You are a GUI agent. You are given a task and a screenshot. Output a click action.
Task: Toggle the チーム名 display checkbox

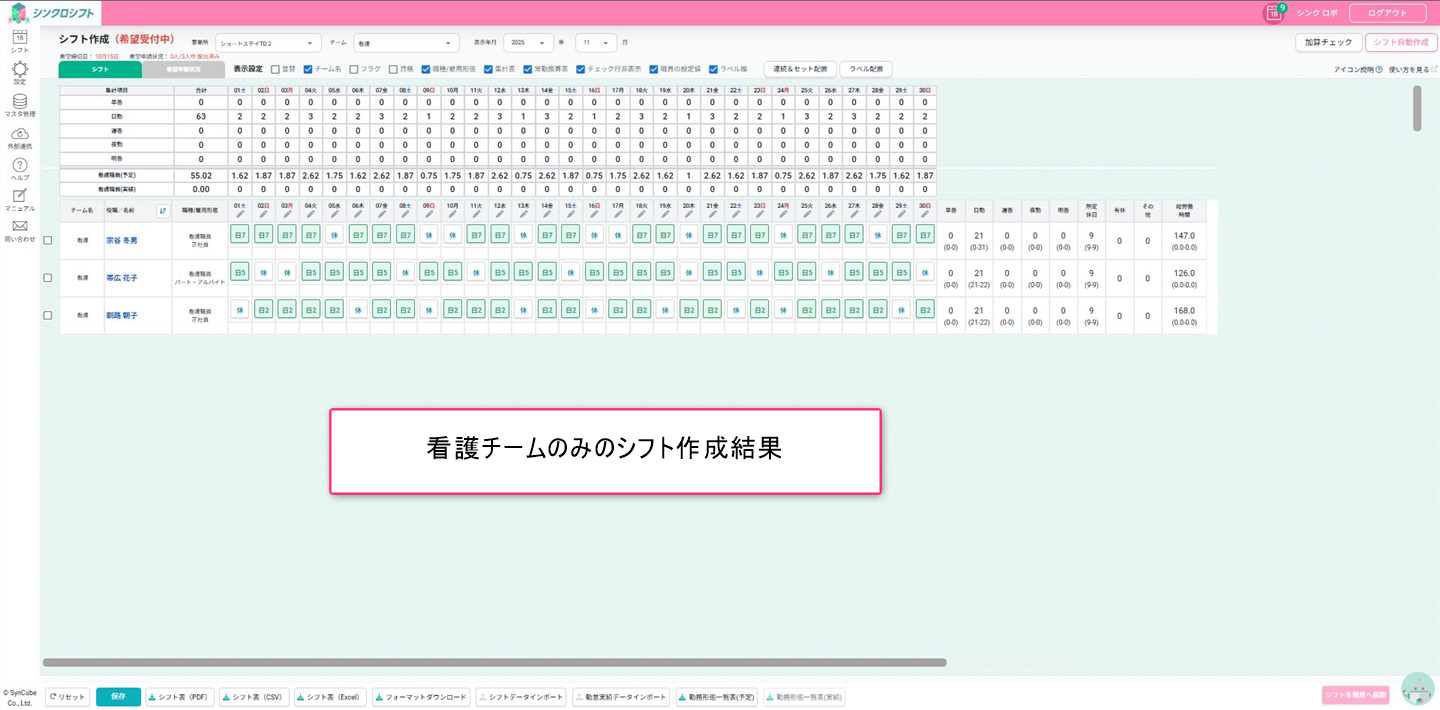308,69
